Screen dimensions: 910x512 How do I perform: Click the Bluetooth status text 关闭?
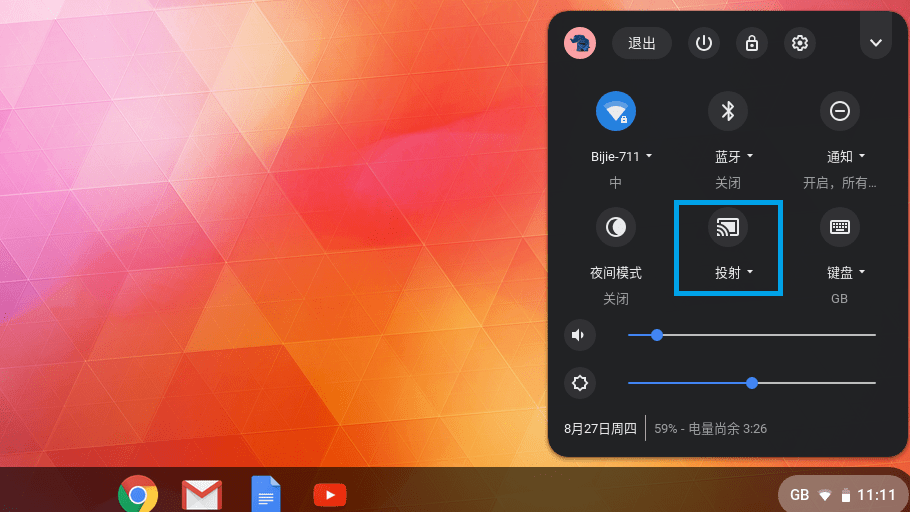728,183
